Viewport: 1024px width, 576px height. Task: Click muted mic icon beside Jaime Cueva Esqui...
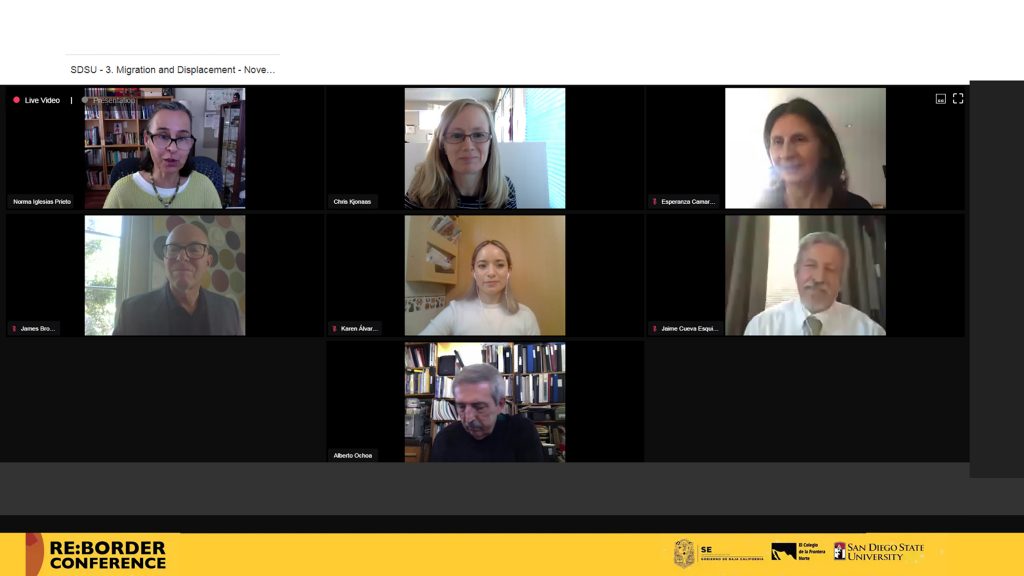click(x=654, y=328)
